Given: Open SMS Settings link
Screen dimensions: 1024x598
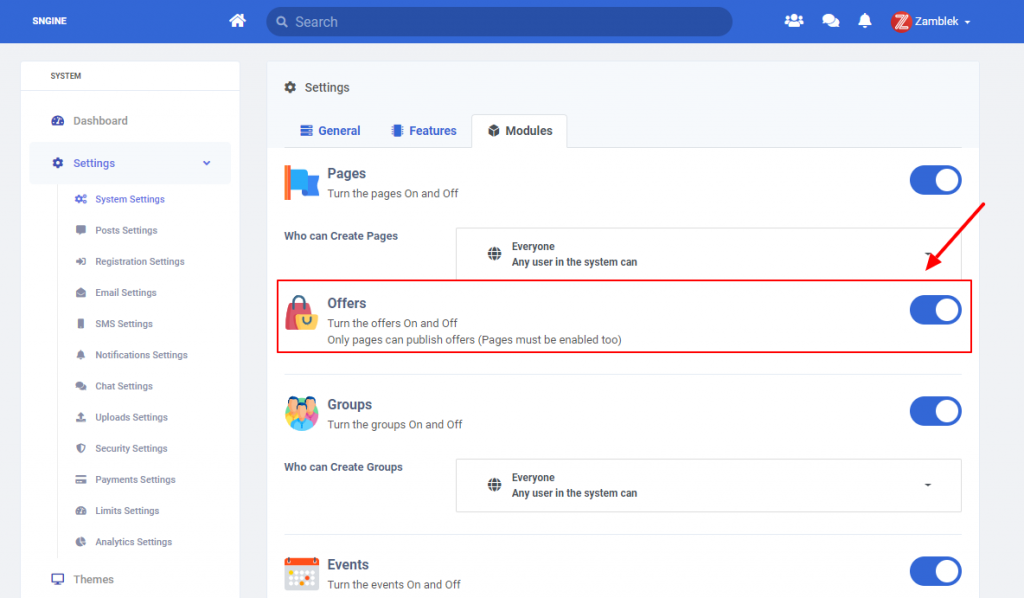Looking at the screenshot, I should (x=124, y=324).
